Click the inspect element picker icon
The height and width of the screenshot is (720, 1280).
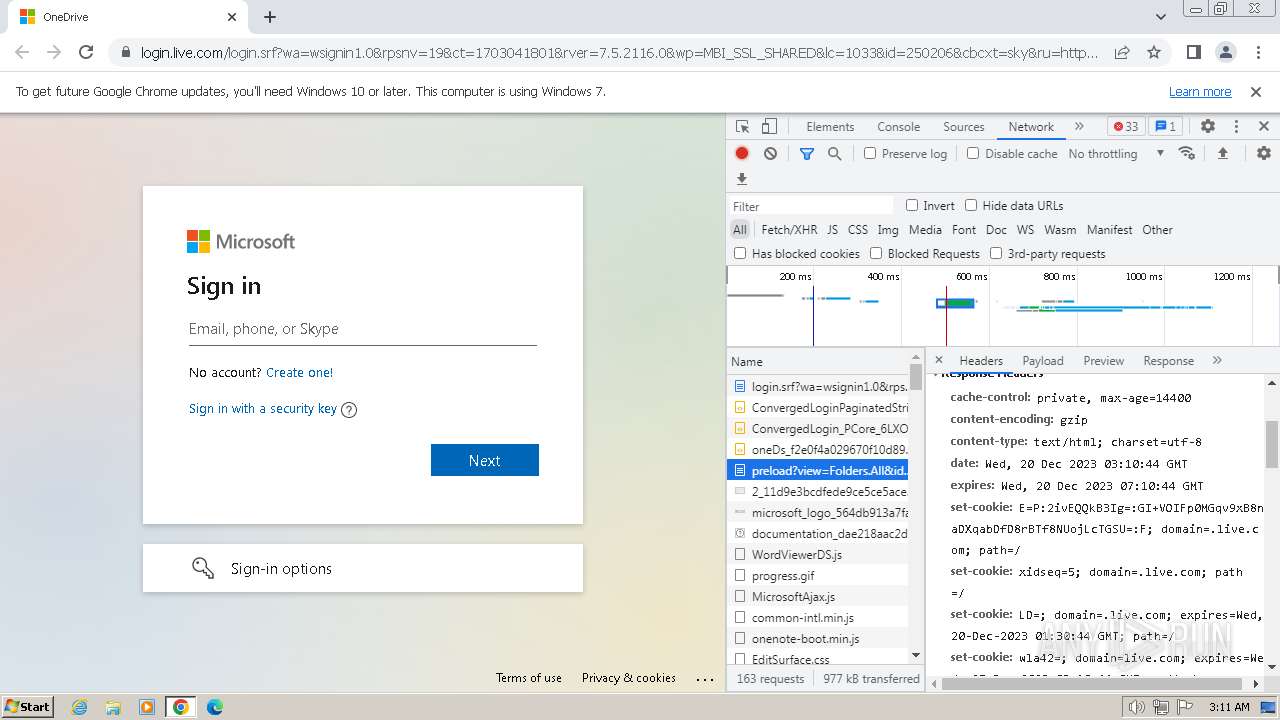742,127
